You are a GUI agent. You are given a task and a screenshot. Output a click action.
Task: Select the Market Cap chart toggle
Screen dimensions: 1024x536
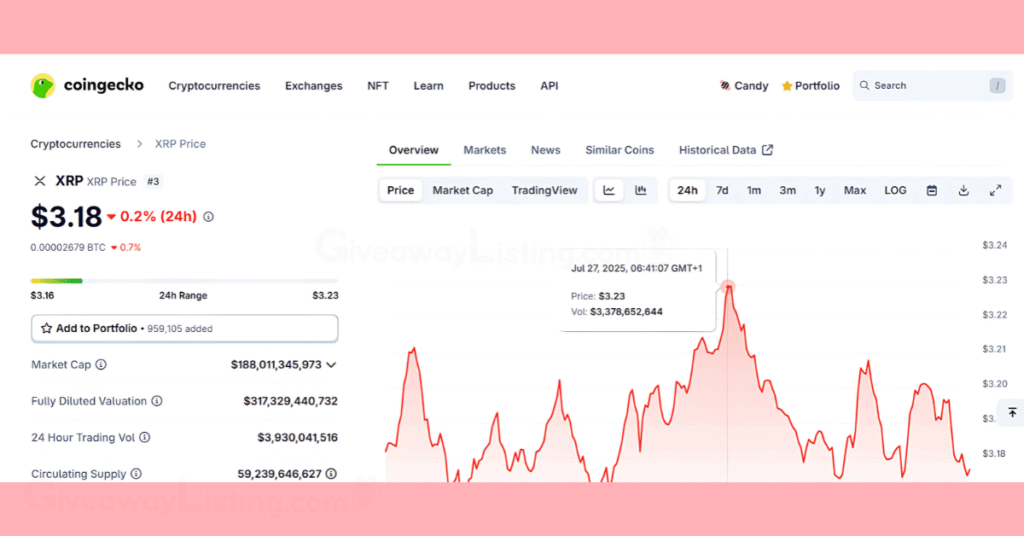point(462,190)
